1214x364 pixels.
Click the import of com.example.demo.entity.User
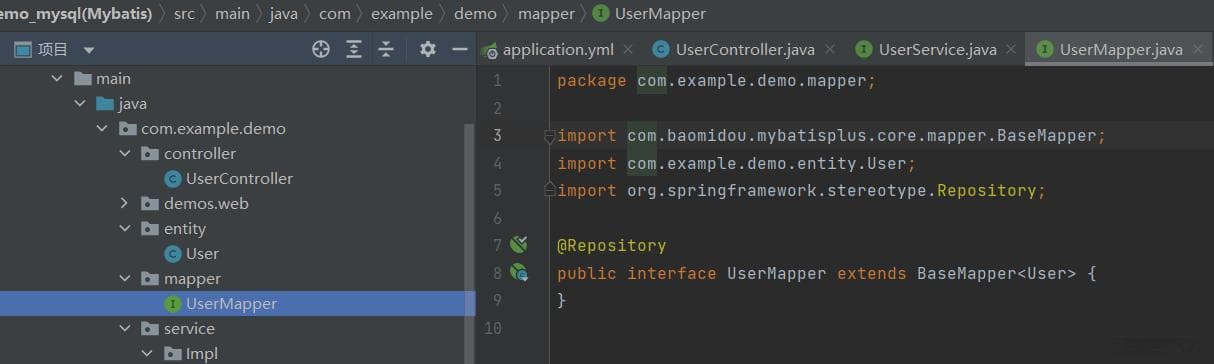[x=737, y=163]
